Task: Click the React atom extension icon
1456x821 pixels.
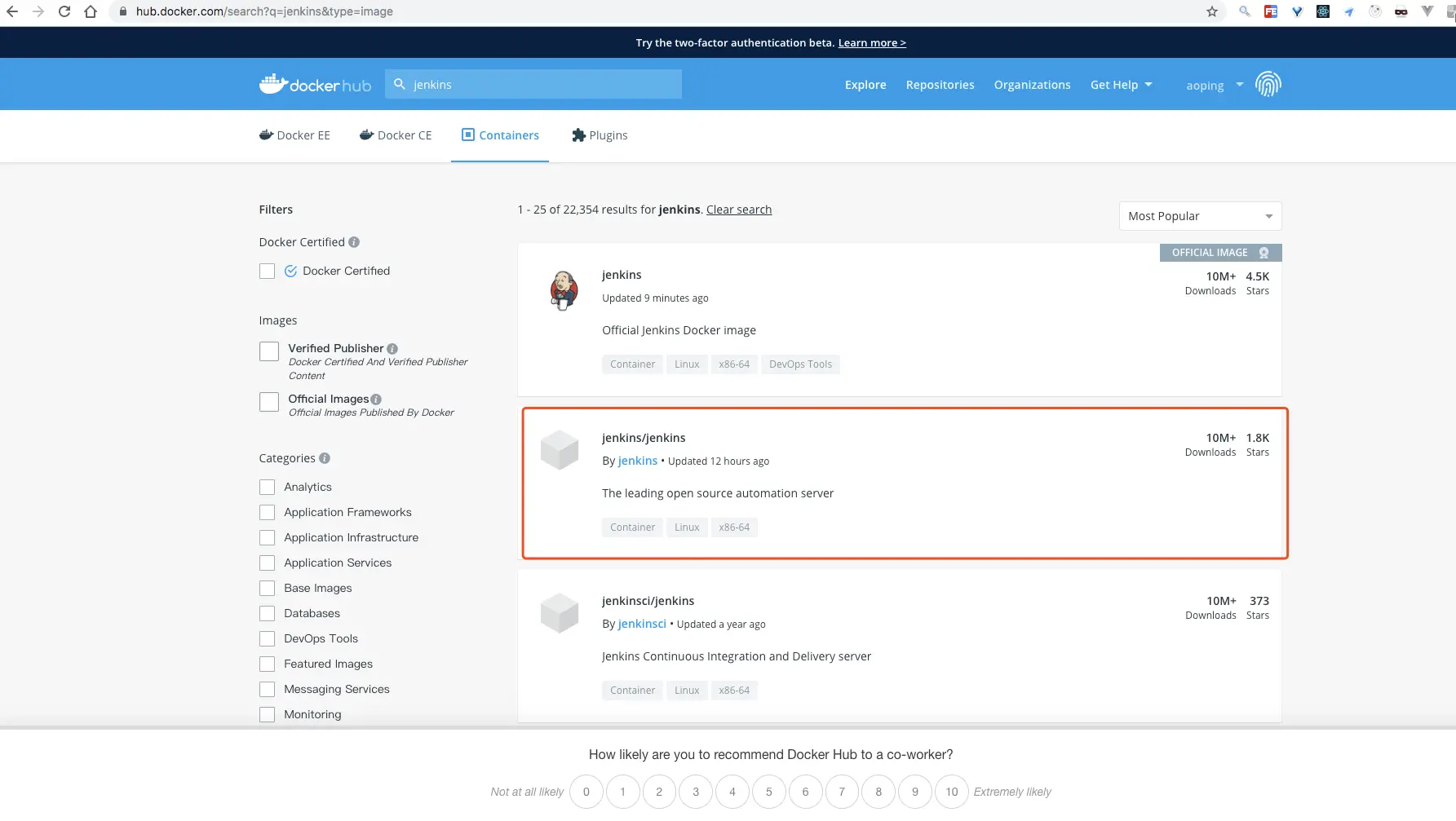Action: click(x=1323, y=11)
